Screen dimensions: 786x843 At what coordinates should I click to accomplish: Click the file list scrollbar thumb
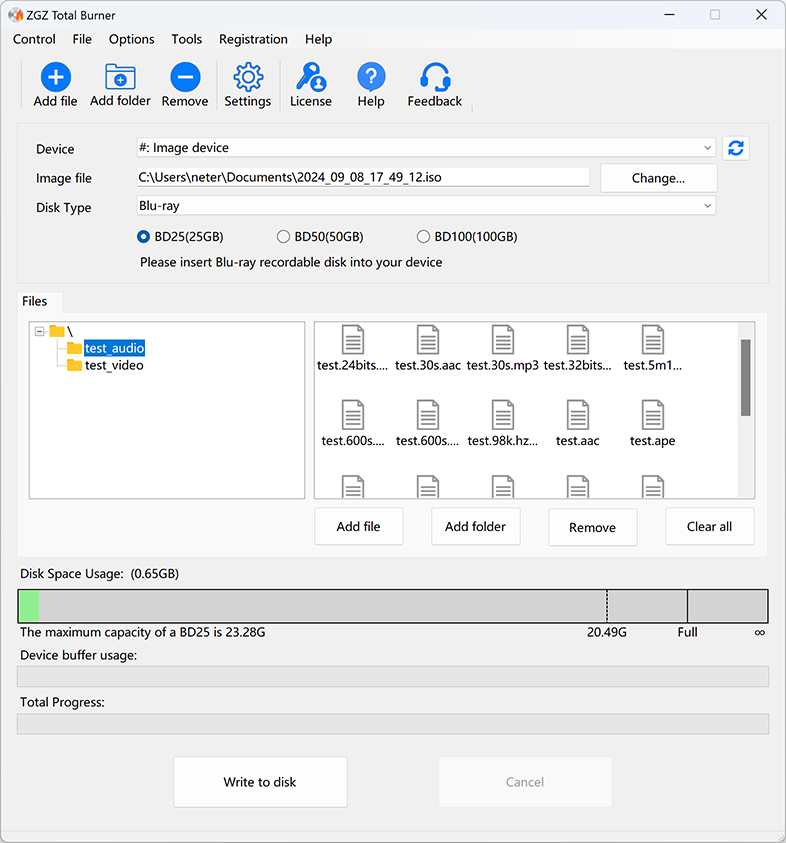746,377
